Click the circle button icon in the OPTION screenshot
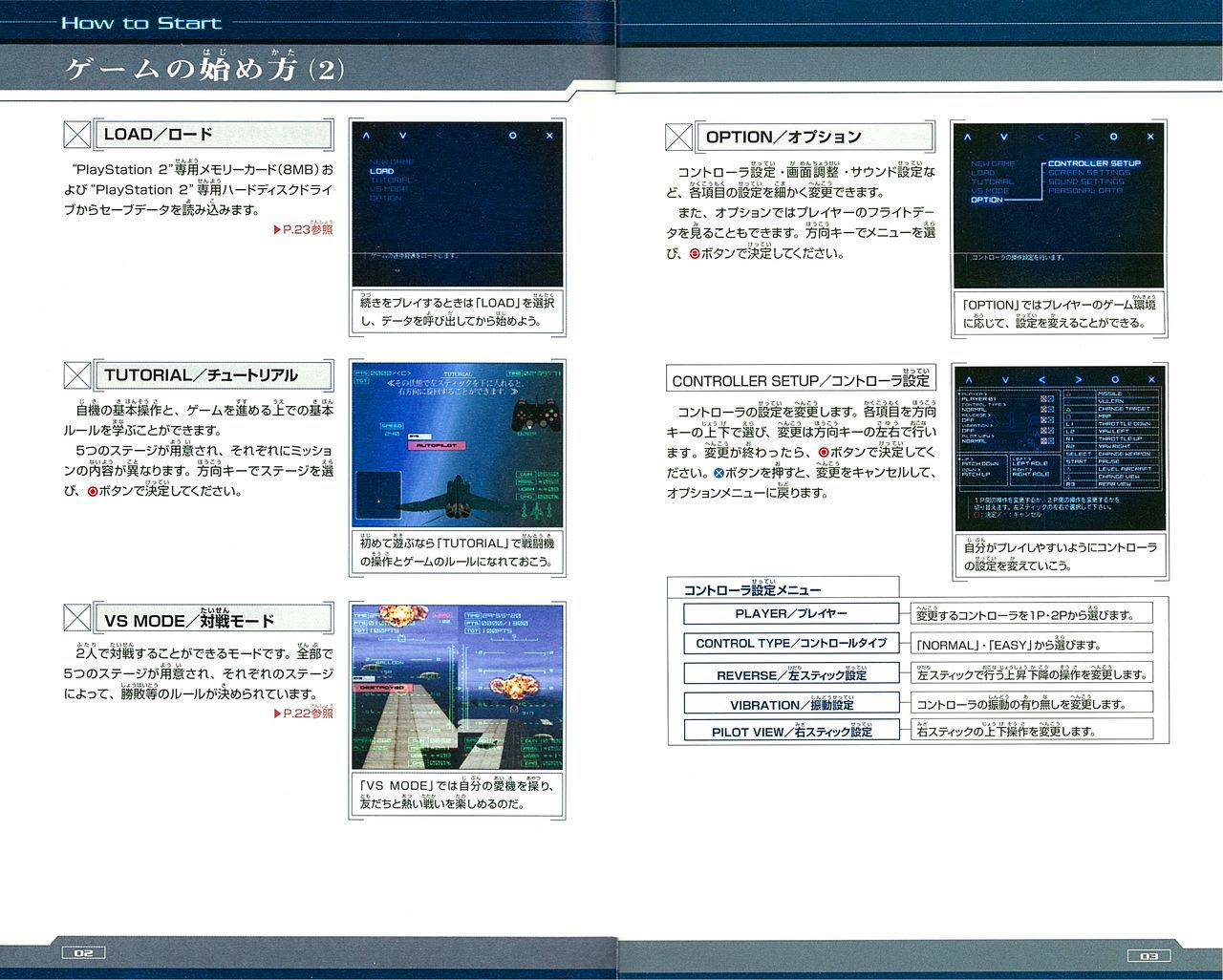The height and width of the screenshot is (980, 1223). tap(1113, 138)
